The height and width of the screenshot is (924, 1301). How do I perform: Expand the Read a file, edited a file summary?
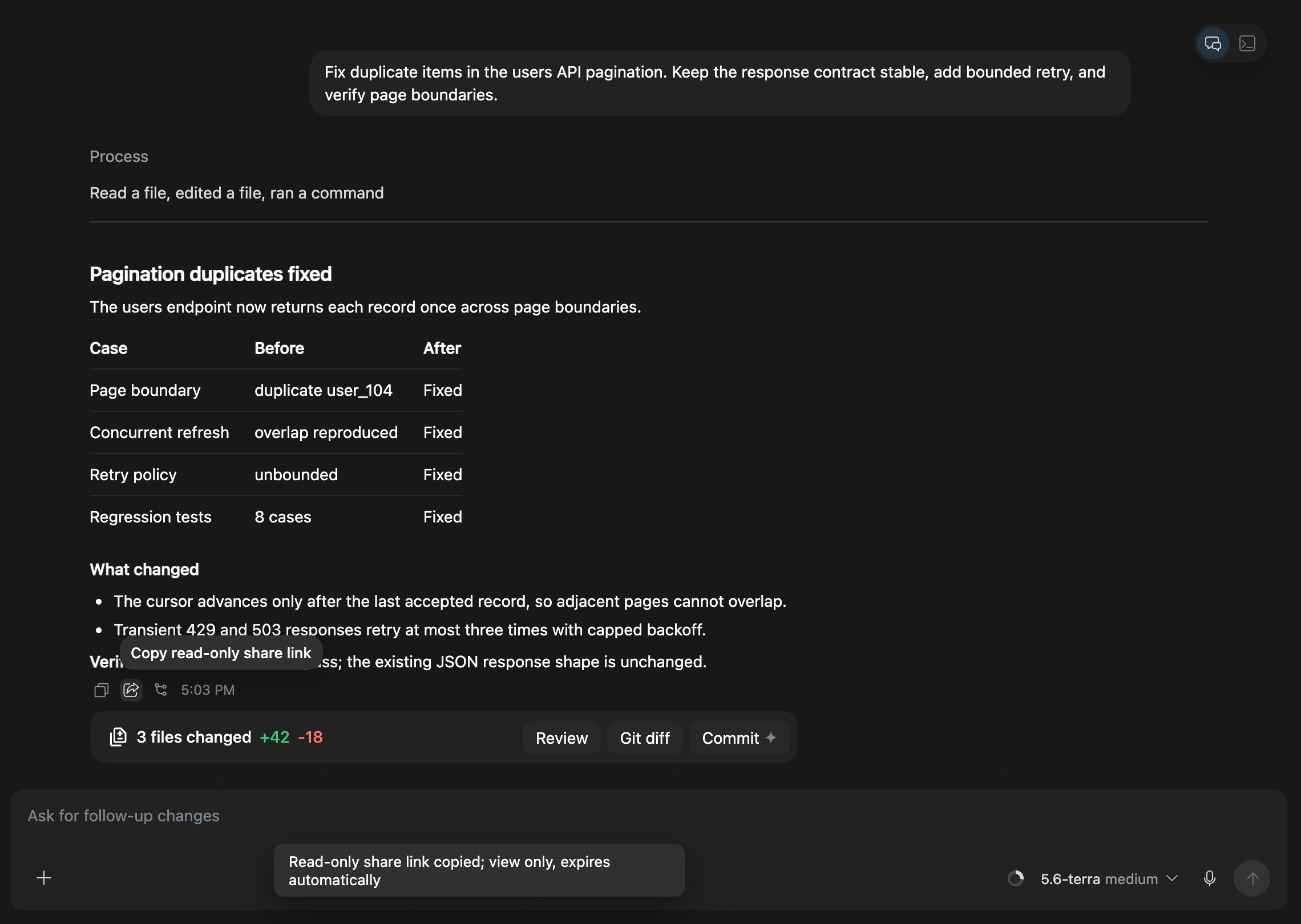(236, 193)
